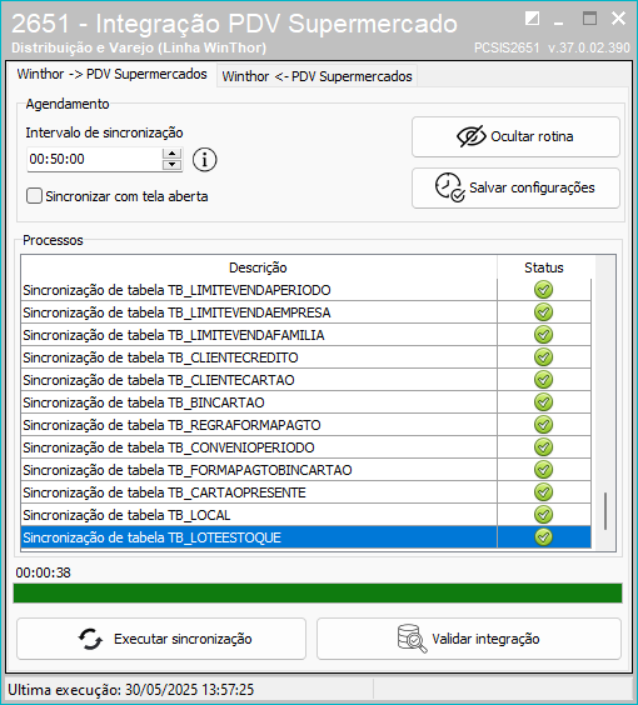The width and height of the screenshot is (638, 705).
Task: Maximize the Integração PDV Supermercado window
Action: point(589,19)
